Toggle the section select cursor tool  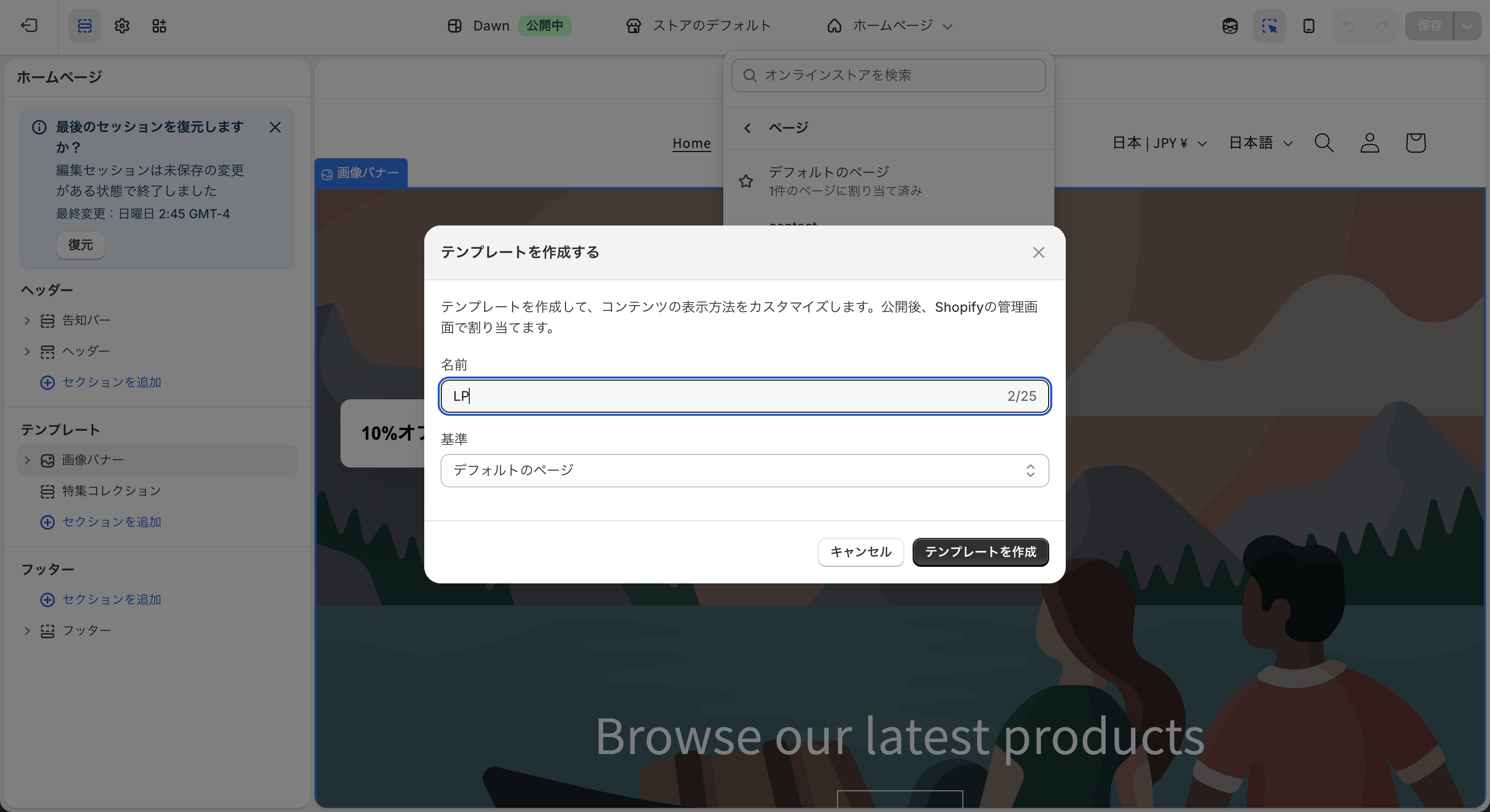tap(1269, 25)
